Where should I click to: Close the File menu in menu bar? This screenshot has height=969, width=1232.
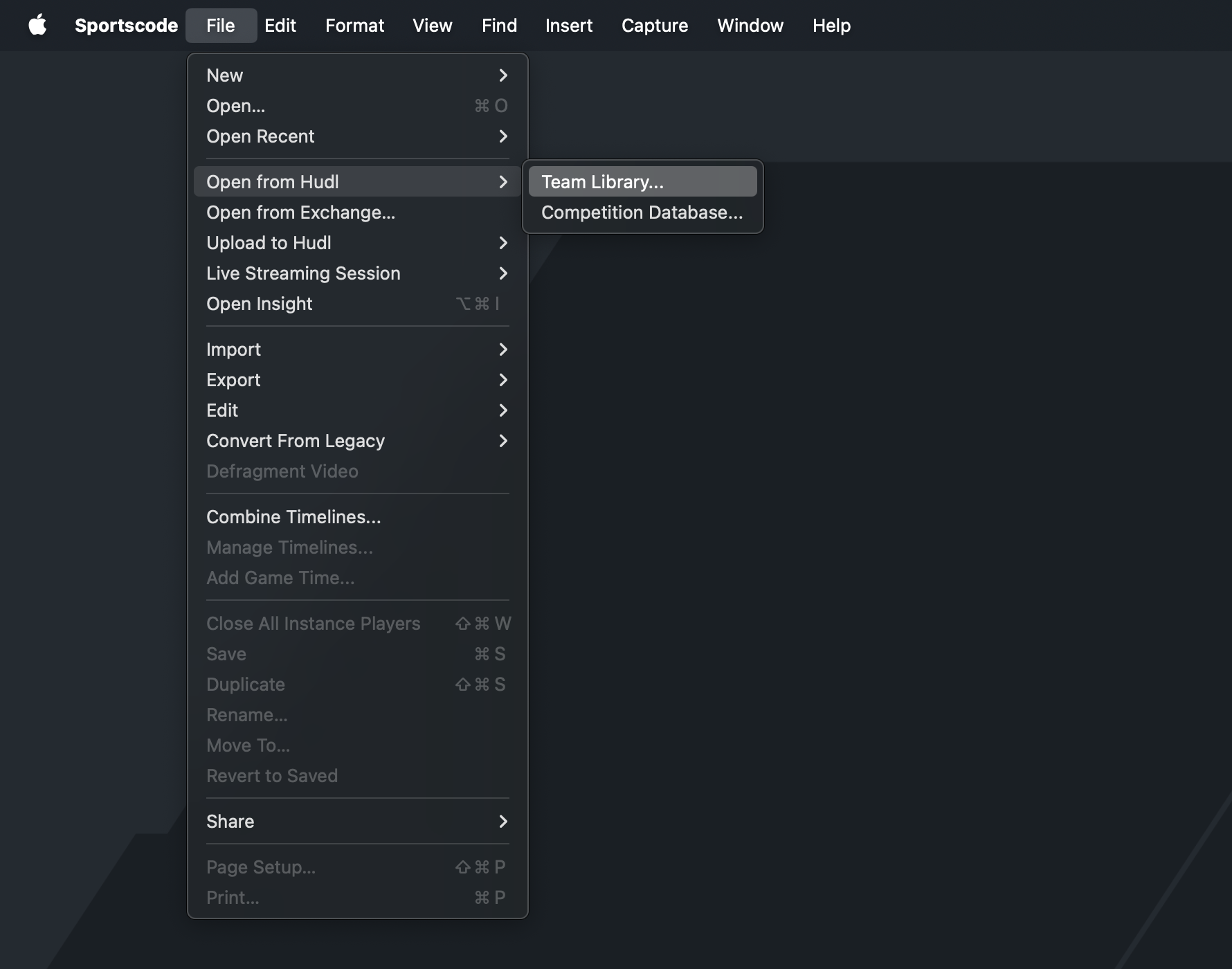click(221, 26)
